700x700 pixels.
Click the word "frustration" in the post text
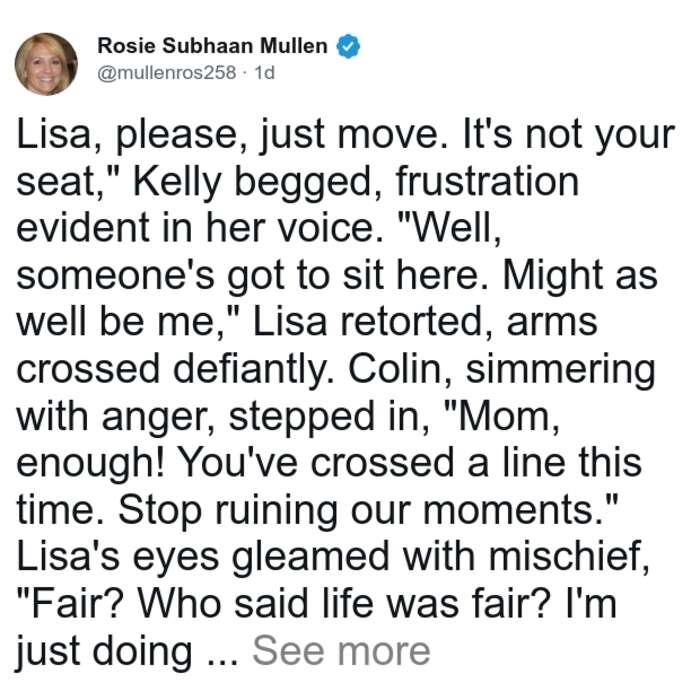(x=487, y=181)
